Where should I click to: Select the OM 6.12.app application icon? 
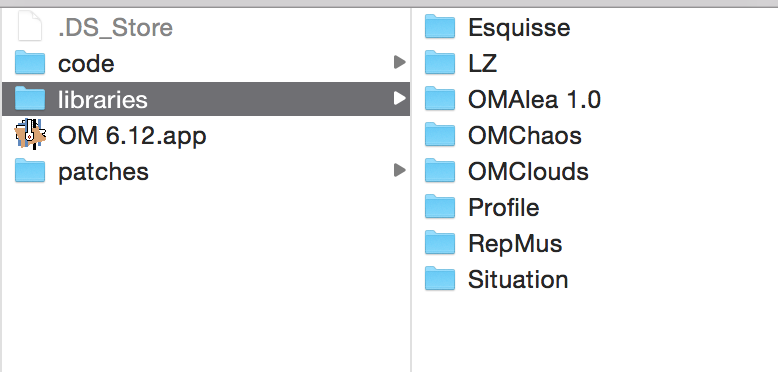point(30,135)
